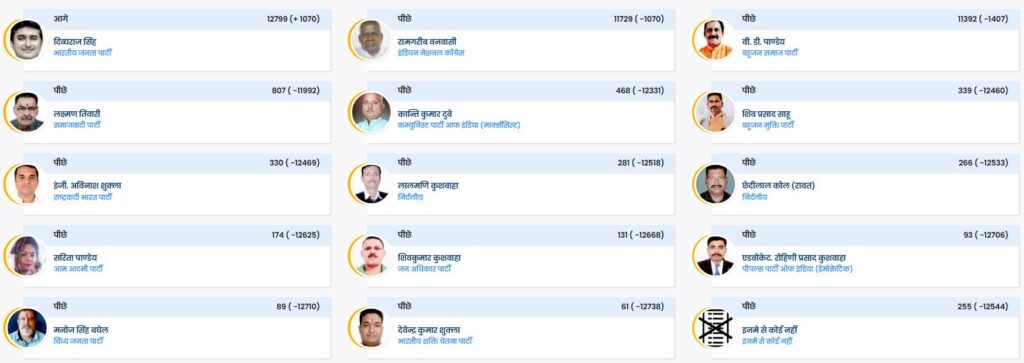The image size is (1024, 363).
Task: Select the NOTA crossed-ballot icon
Action: coord(716,328)
